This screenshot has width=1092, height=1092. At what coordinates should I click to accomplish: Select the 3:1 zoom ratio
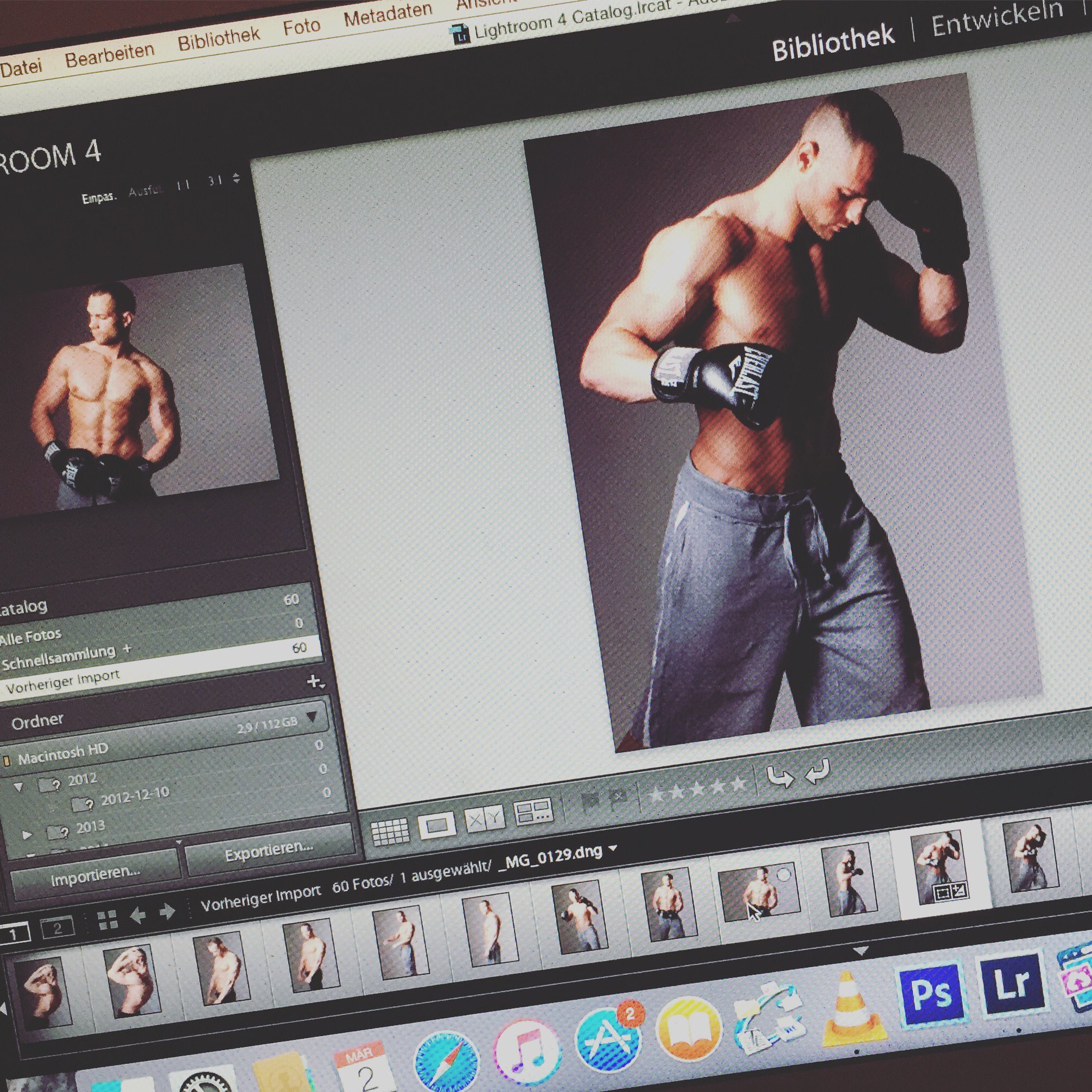pos(215,181)
